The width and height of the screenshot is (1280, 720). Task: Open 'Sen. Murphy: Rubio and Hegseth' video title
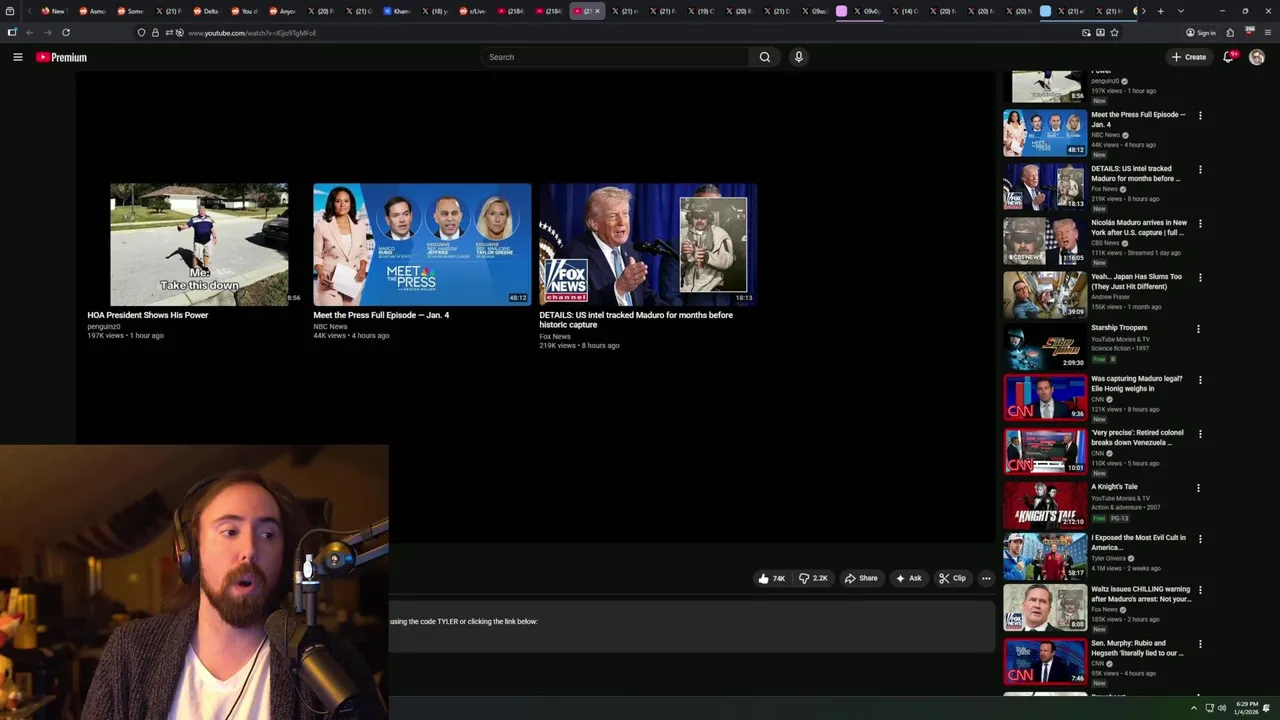[1138, 648]
